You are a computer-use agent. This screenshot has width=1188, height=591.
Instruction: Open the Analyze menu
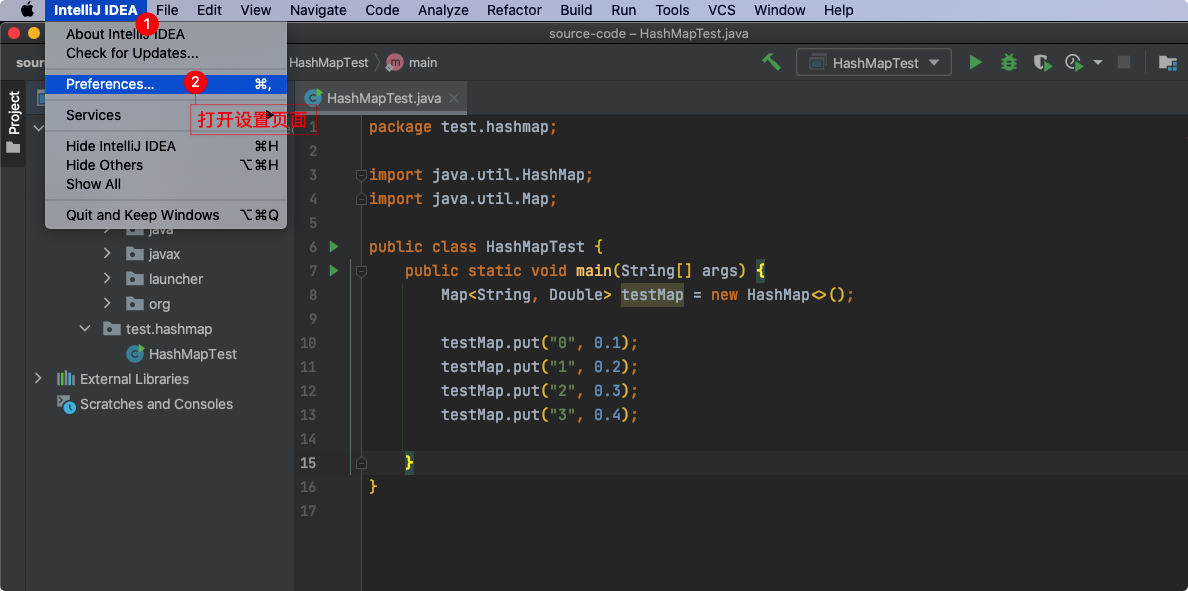[x=443, y=10]
